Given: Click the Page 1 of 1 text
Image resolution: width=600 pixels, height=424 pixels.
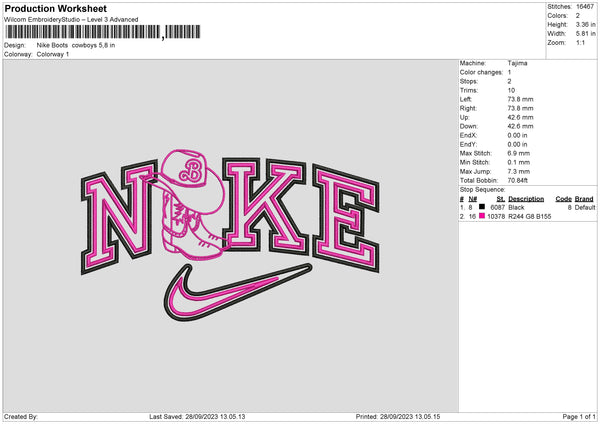Looking at the screenshot, I should tap(579, 417).
